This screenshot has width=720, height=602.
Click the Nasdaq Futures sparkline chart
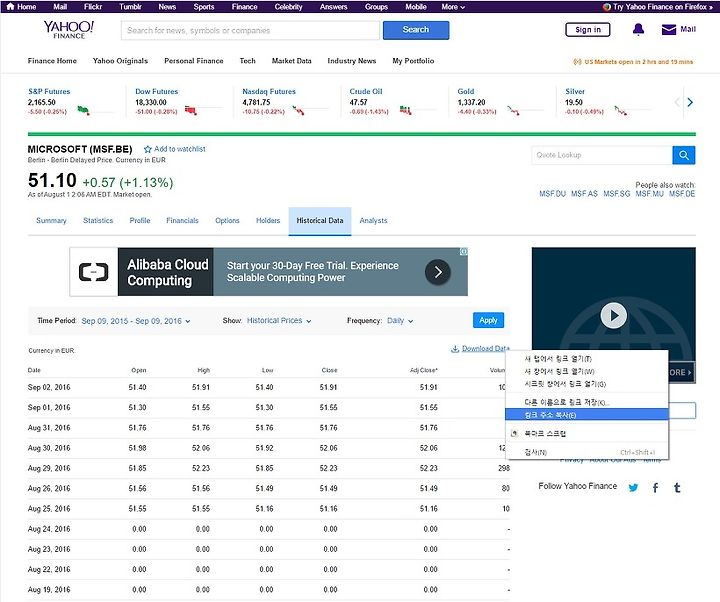(x=310, y=110)
